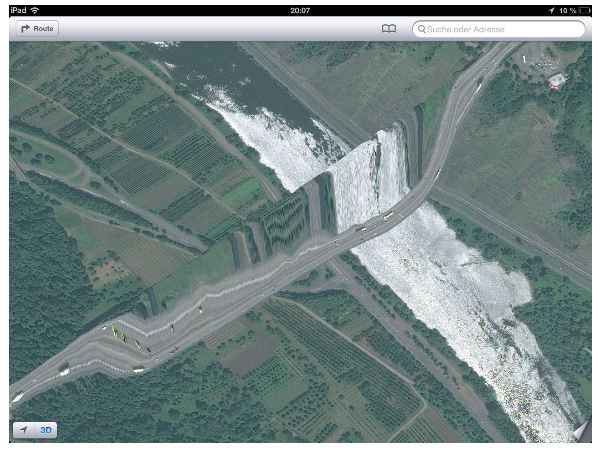This screenshot has width=606, height=453.
Task: Tap the magnifying glass search icon
Action: (423, 29)
